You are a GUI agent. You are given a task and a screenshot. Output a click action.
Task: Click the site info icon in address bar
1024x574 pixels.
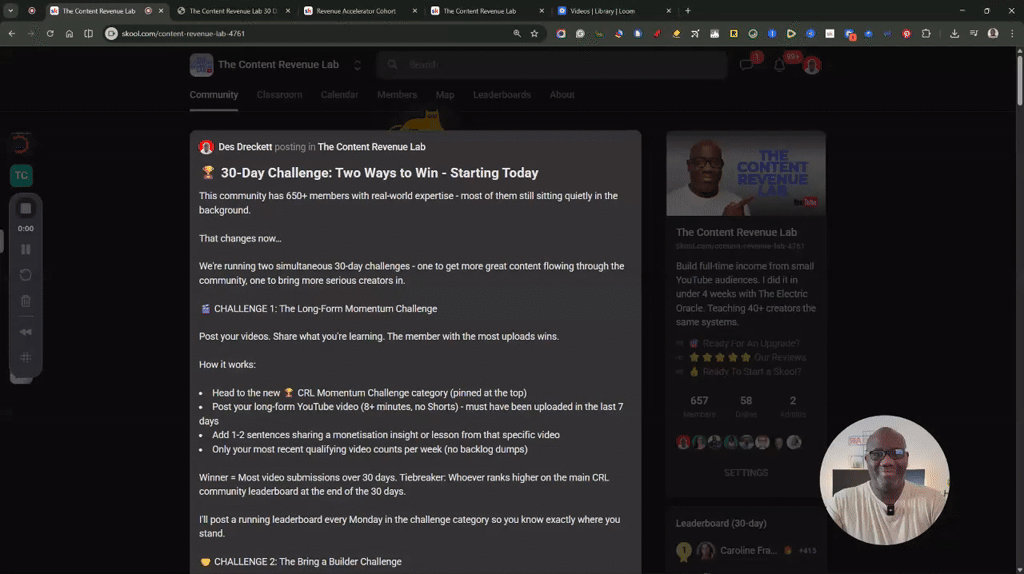[111, 33]
